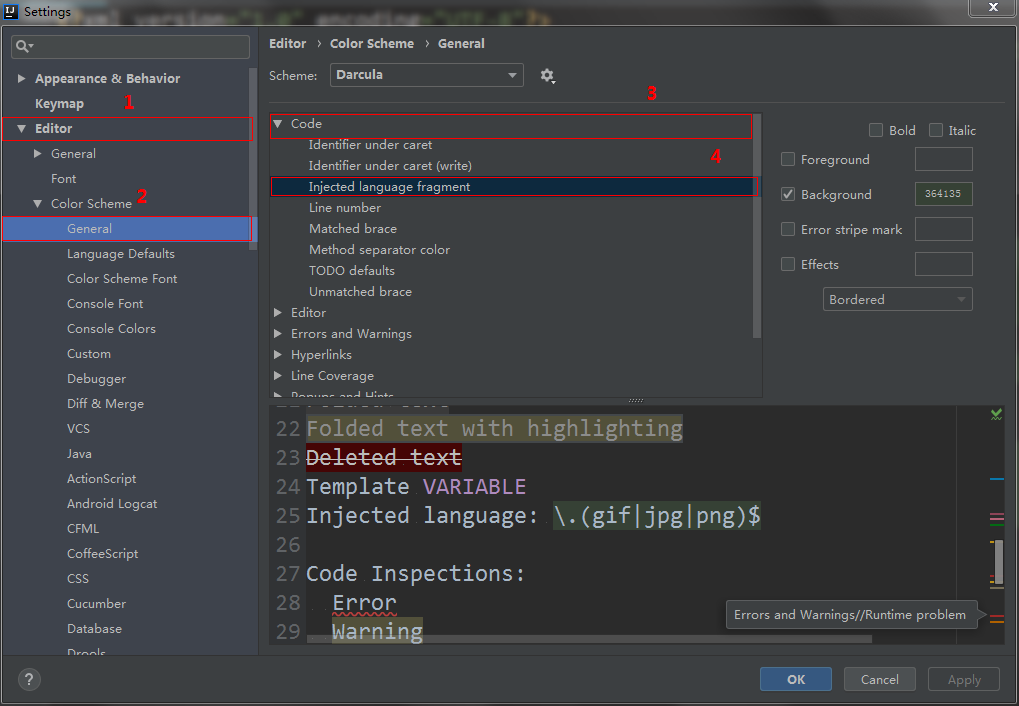Expand Appearance & Behavior in sidebar
This screenshot has width=1019, height=706.
(21, 78)
